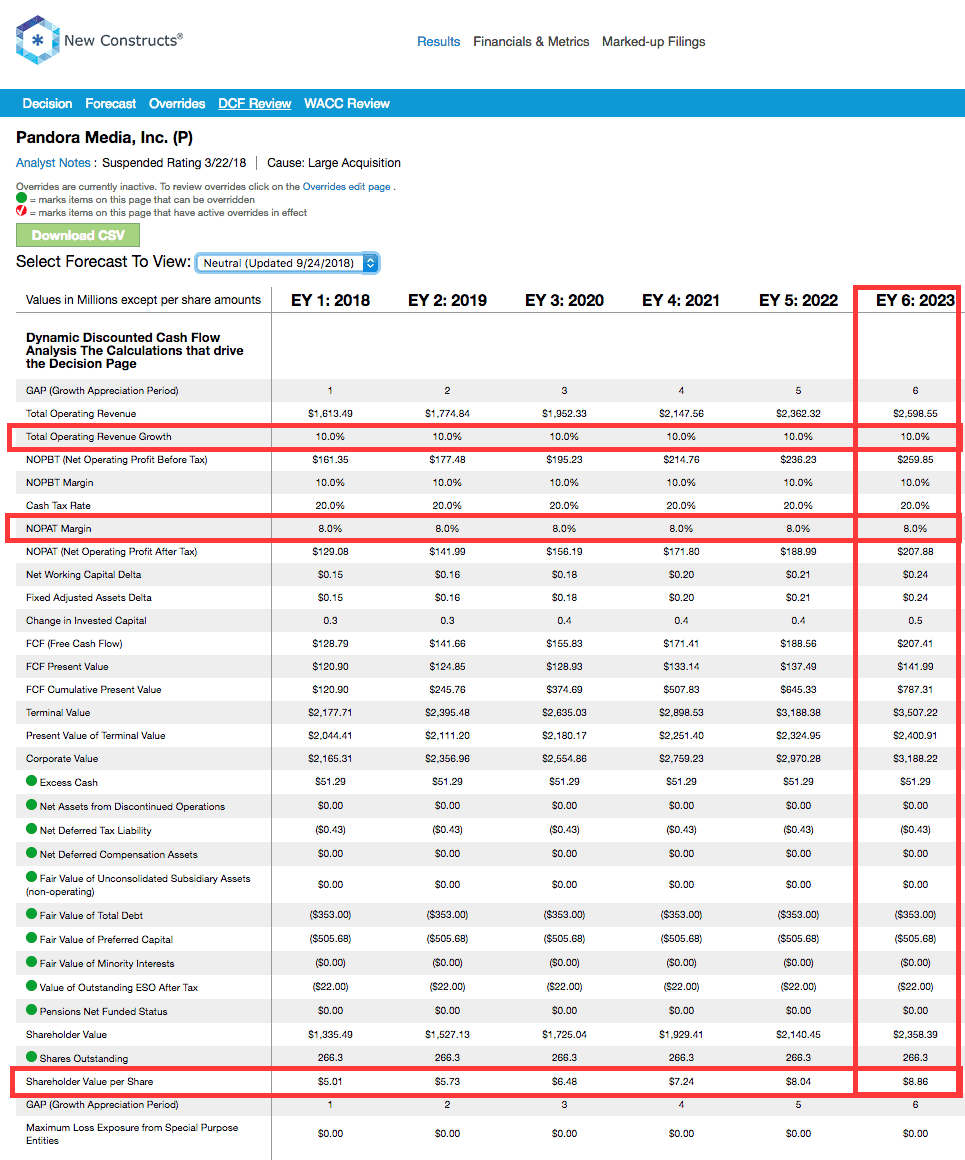Click the $5.01 per share value for 2018
Screen dimensions: 965x1160
click(330, 1082)
